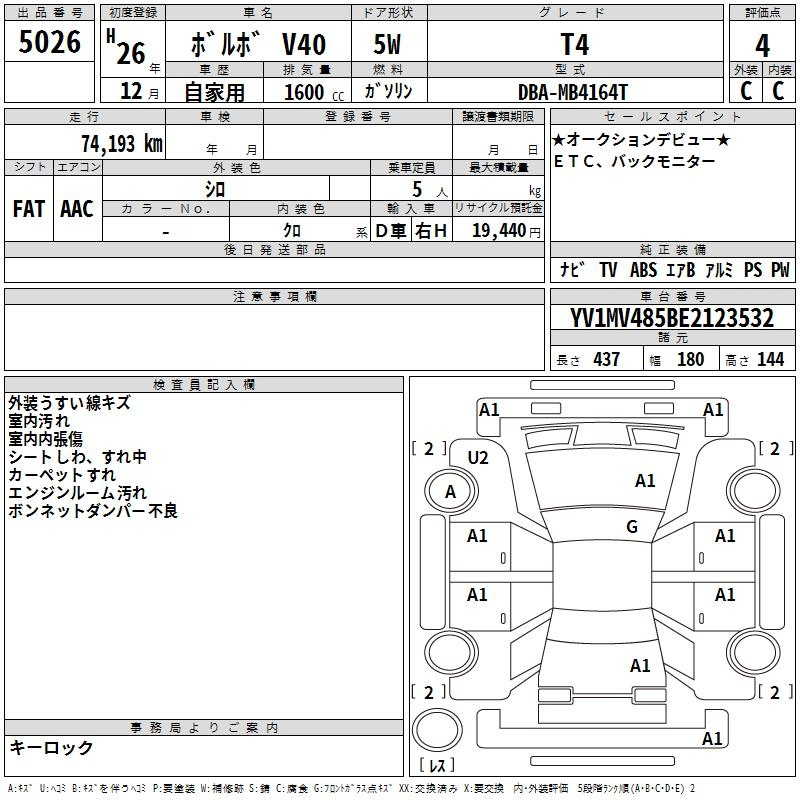Click the TV equipment entry

click(x=608, y=269)
